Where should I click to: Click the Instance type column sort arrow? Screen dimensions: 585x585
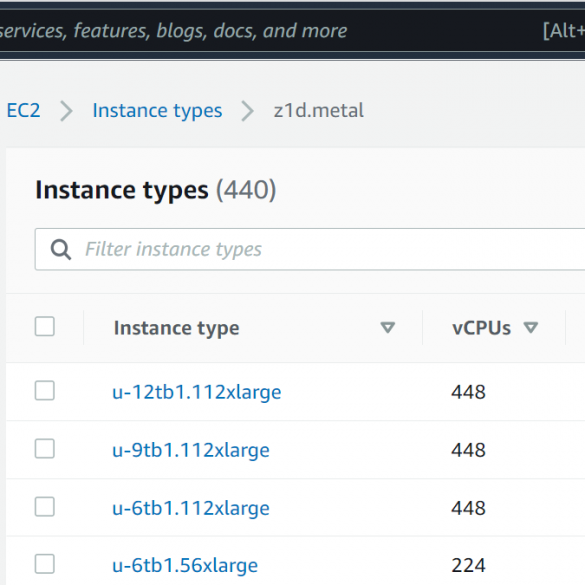(388, 328)
